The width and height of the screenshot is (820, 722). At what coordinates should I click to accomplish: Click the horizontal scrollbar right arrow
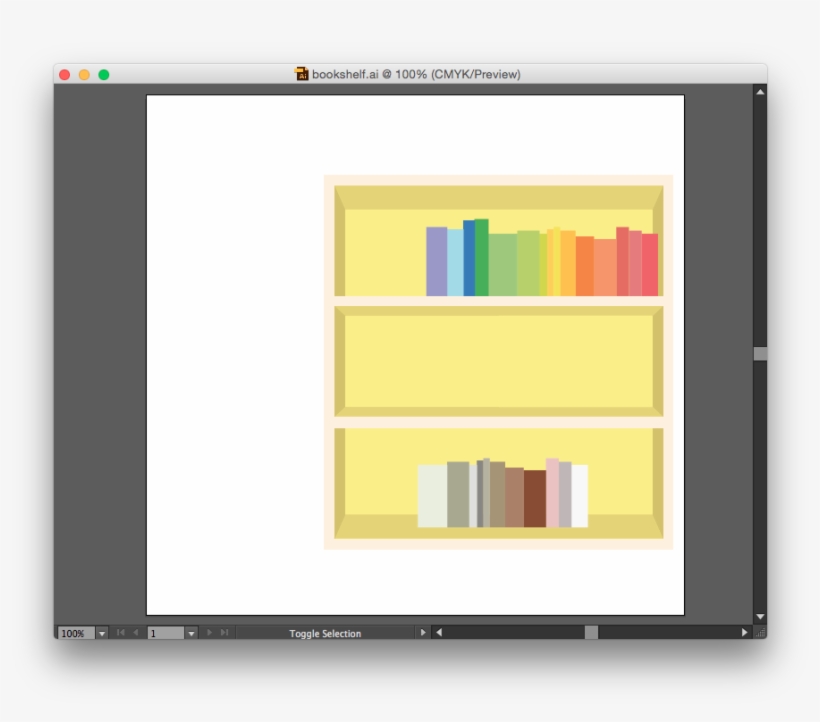click(744, 633)
